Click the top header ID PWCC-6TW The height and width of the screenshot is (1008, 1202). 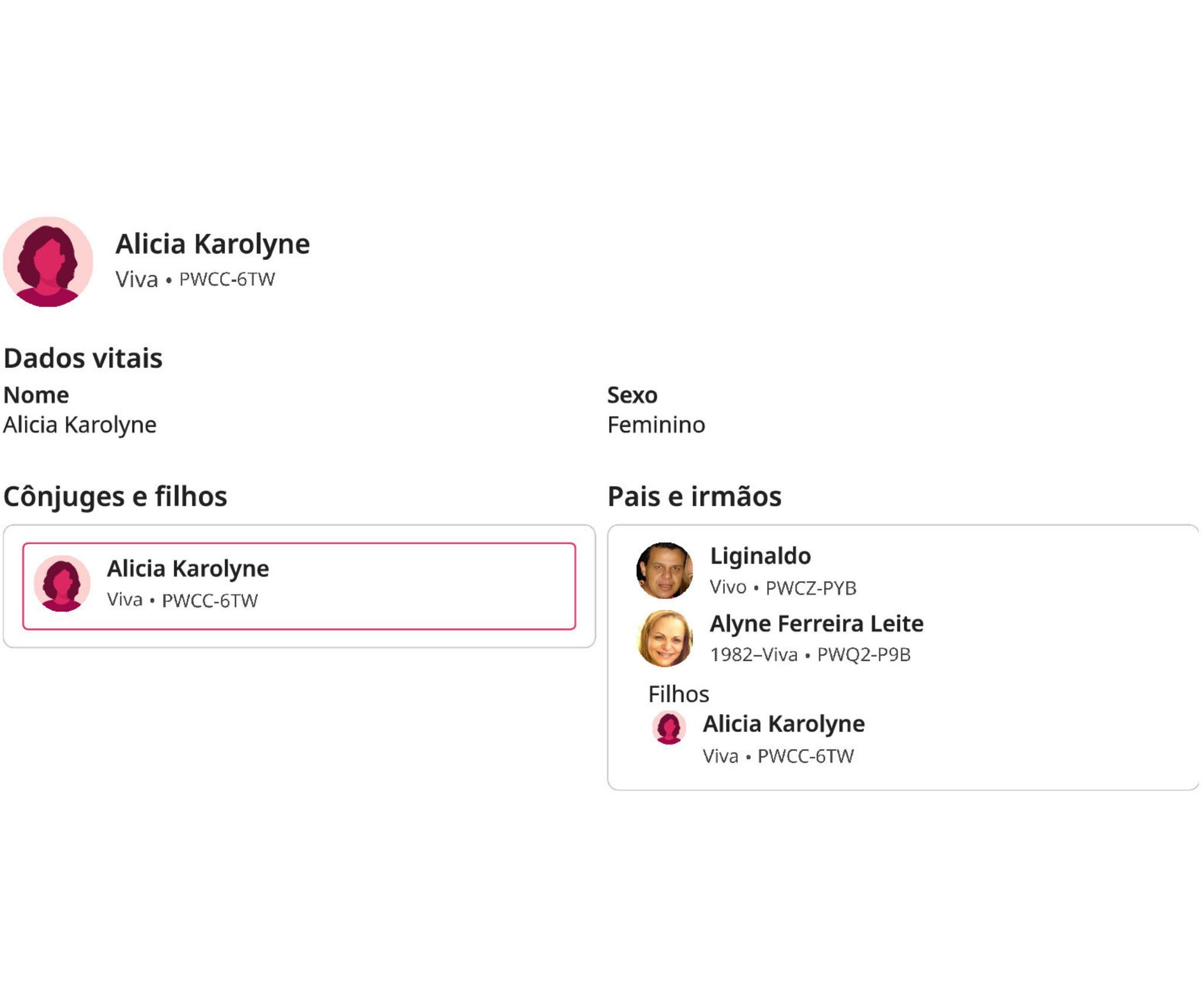pos(227,279)
